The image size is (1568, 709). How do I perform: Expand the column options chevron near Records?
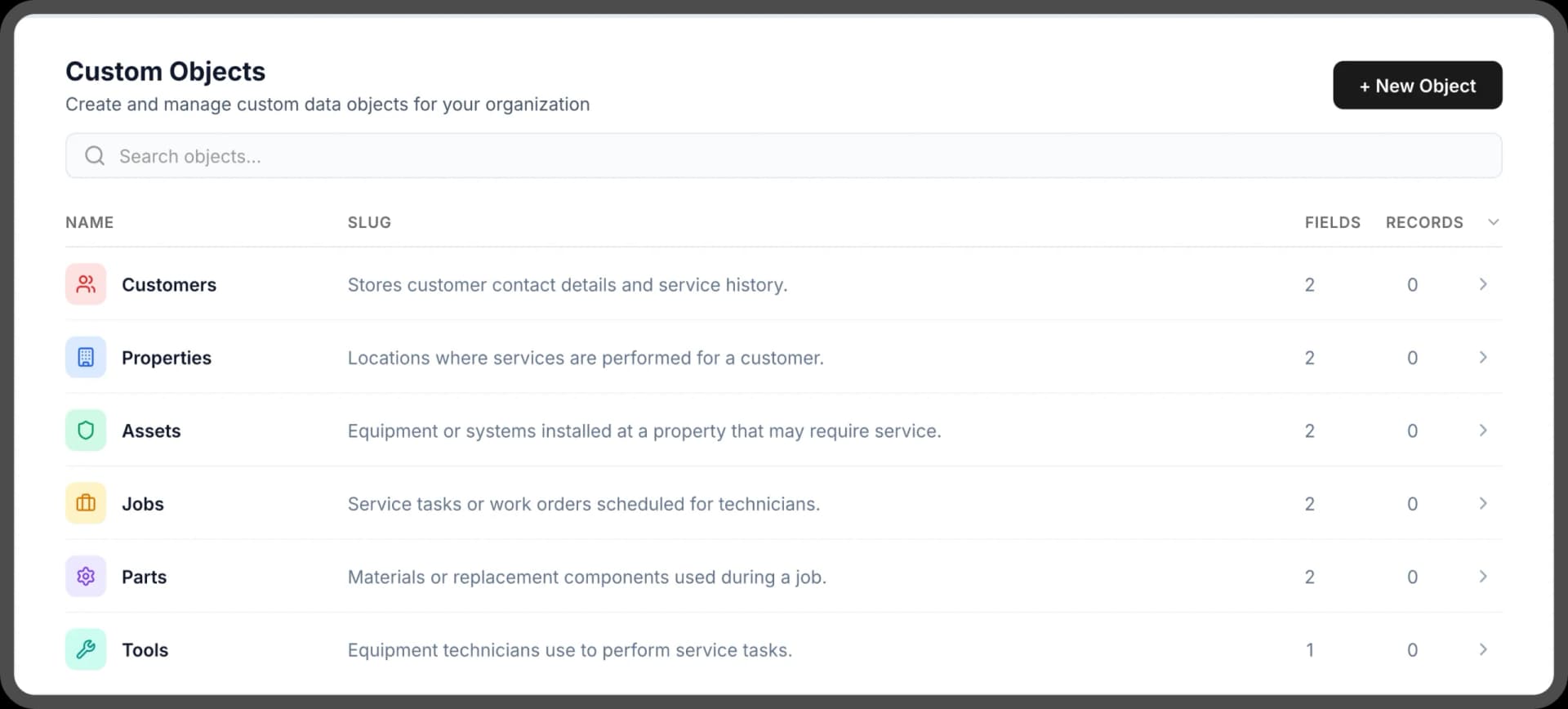point(1493,222)
